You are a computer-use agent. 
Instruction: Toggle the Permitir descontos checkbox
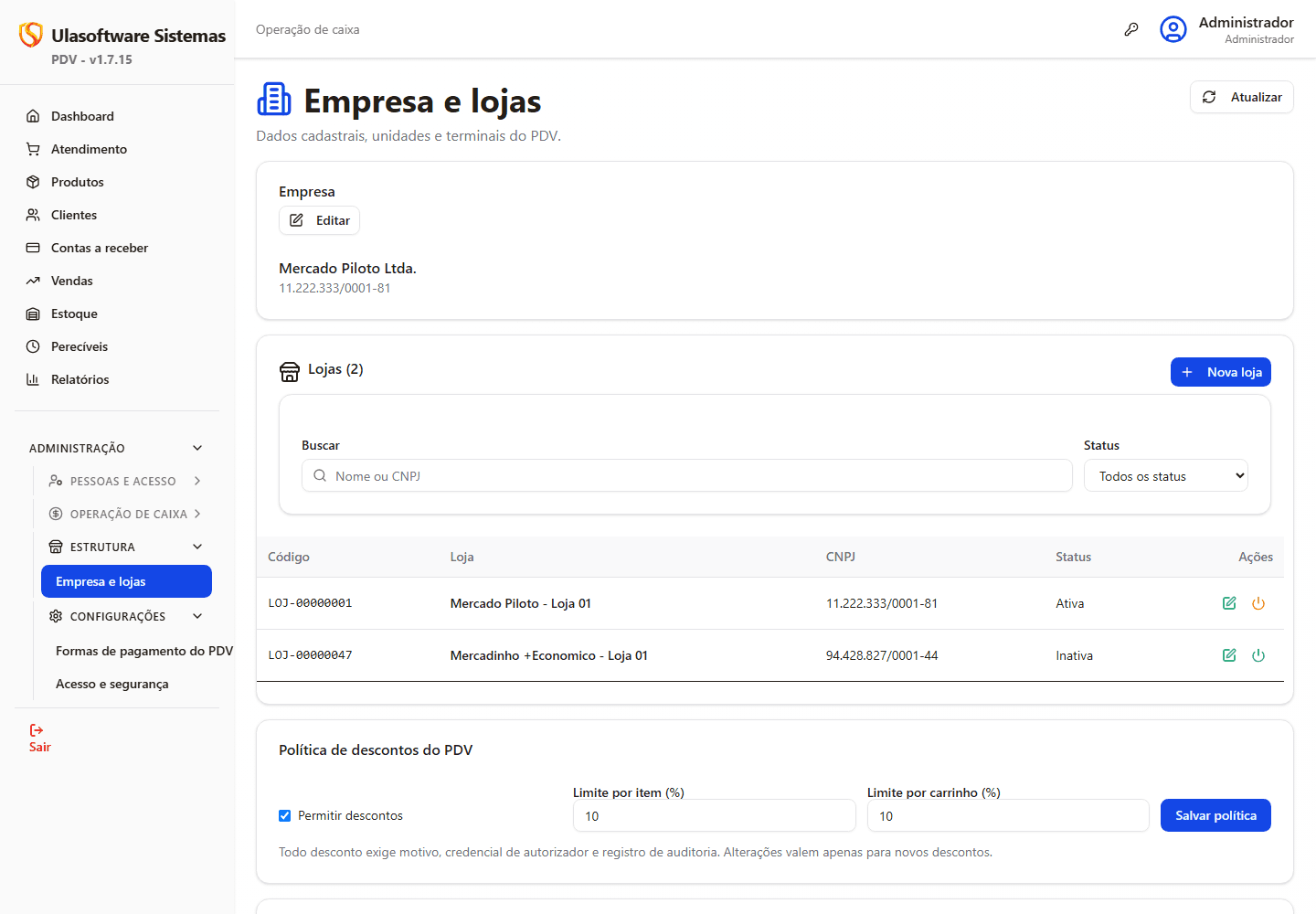[x=285, y=815]
